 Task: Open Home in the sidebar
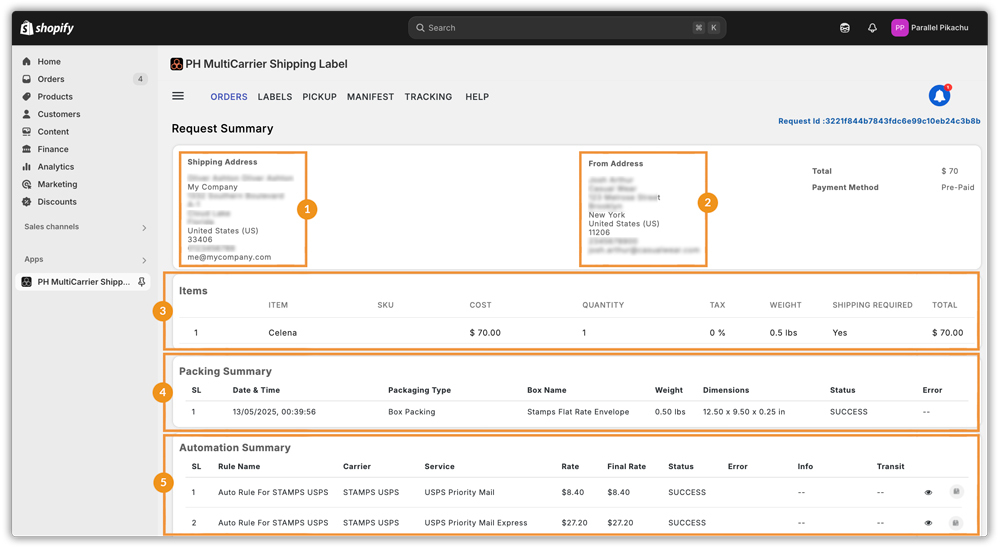(x=49, y=61)
